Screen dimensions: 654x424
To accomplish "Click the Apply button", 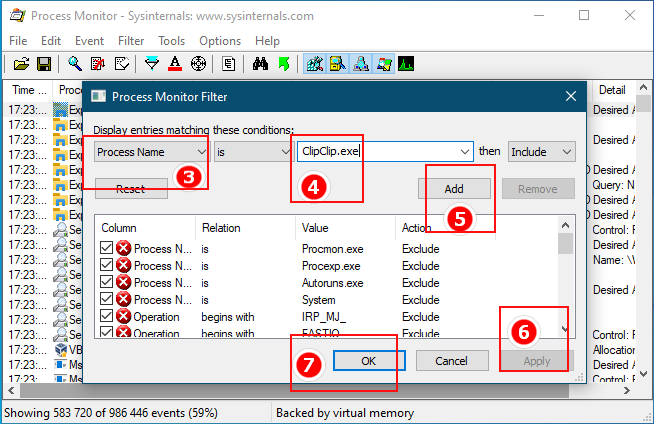I will (537, 361).
